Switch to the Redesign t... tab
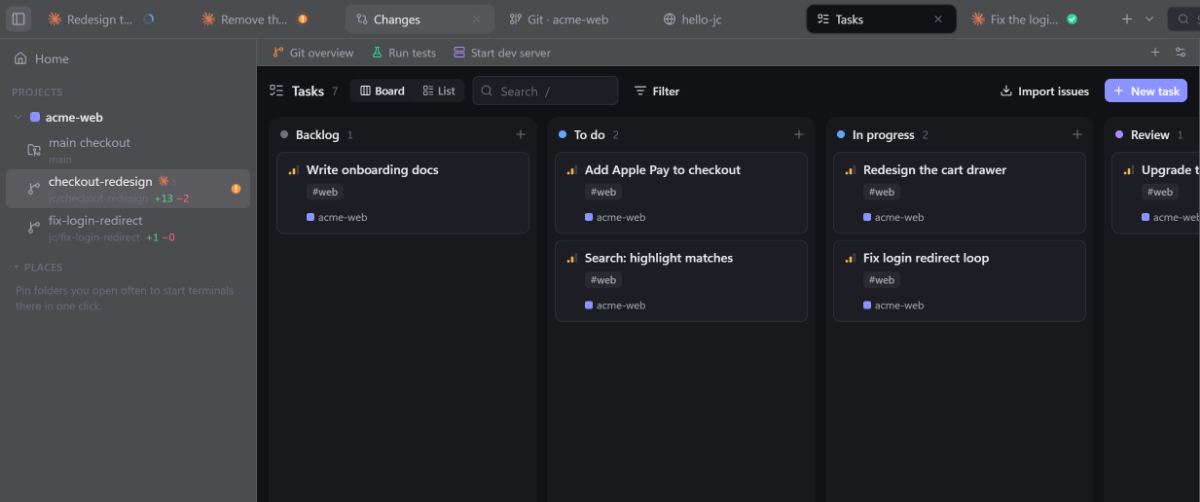 [x=100, y=19]
